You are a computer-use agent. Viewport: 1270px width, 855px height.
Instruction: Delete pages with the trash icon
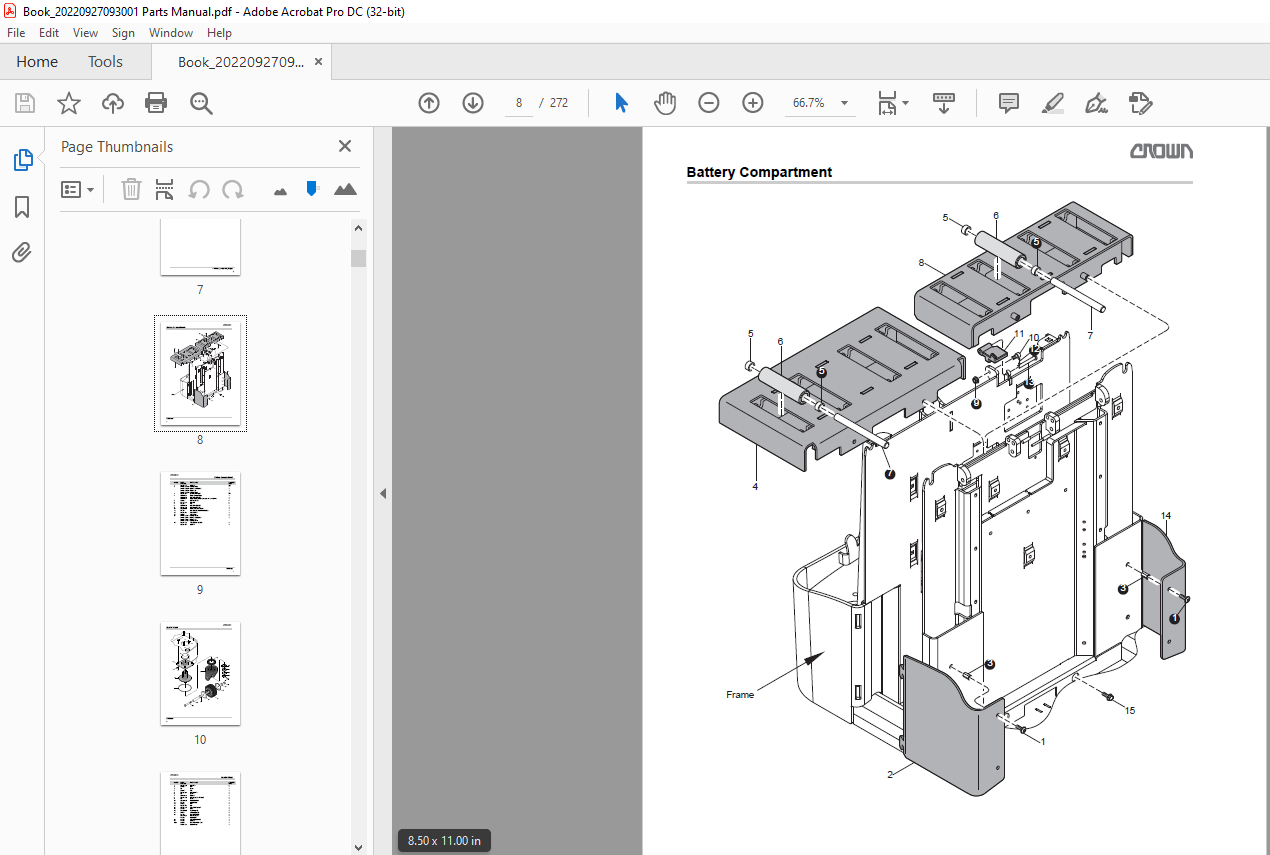coord(131,189)
